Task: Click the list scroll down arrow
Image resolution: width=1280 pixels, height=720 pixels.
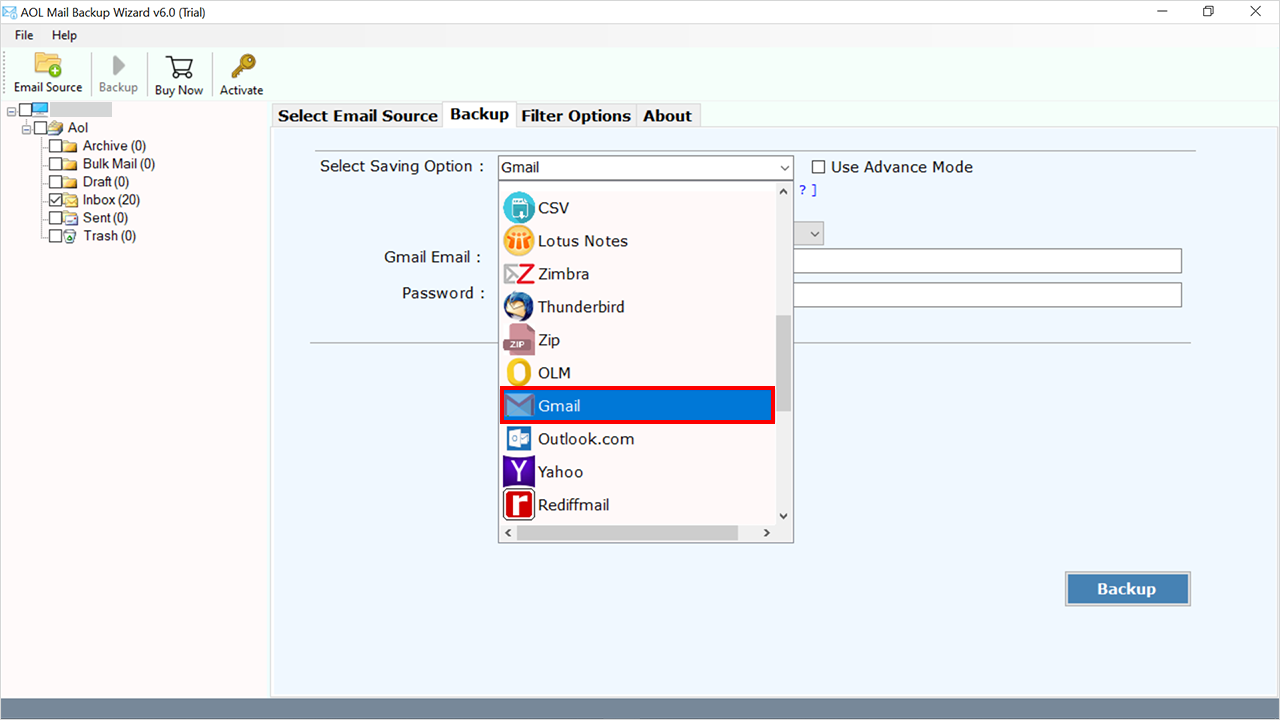Action: 784,516
